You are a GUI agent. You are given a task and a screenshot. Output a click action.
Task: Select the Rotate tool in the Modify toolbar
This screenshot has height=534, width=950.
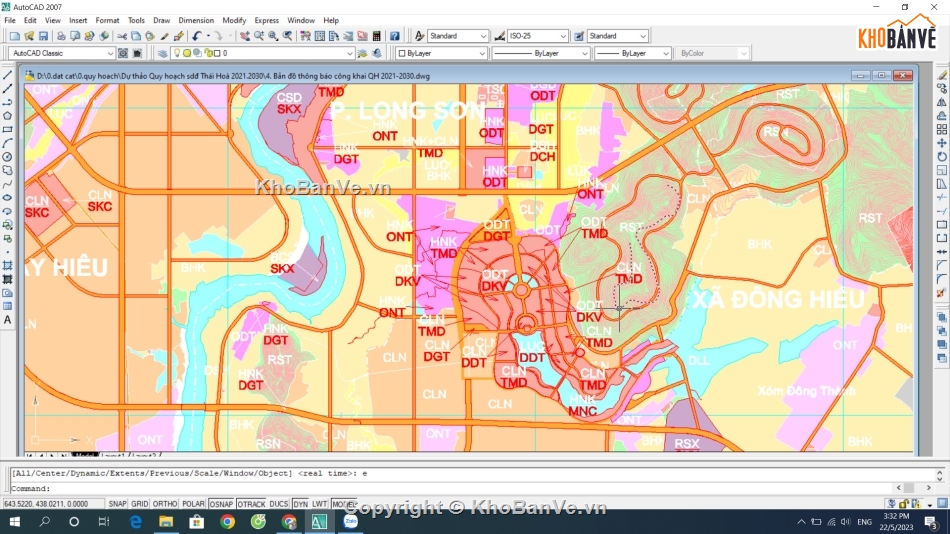click(x=942, y=157)
